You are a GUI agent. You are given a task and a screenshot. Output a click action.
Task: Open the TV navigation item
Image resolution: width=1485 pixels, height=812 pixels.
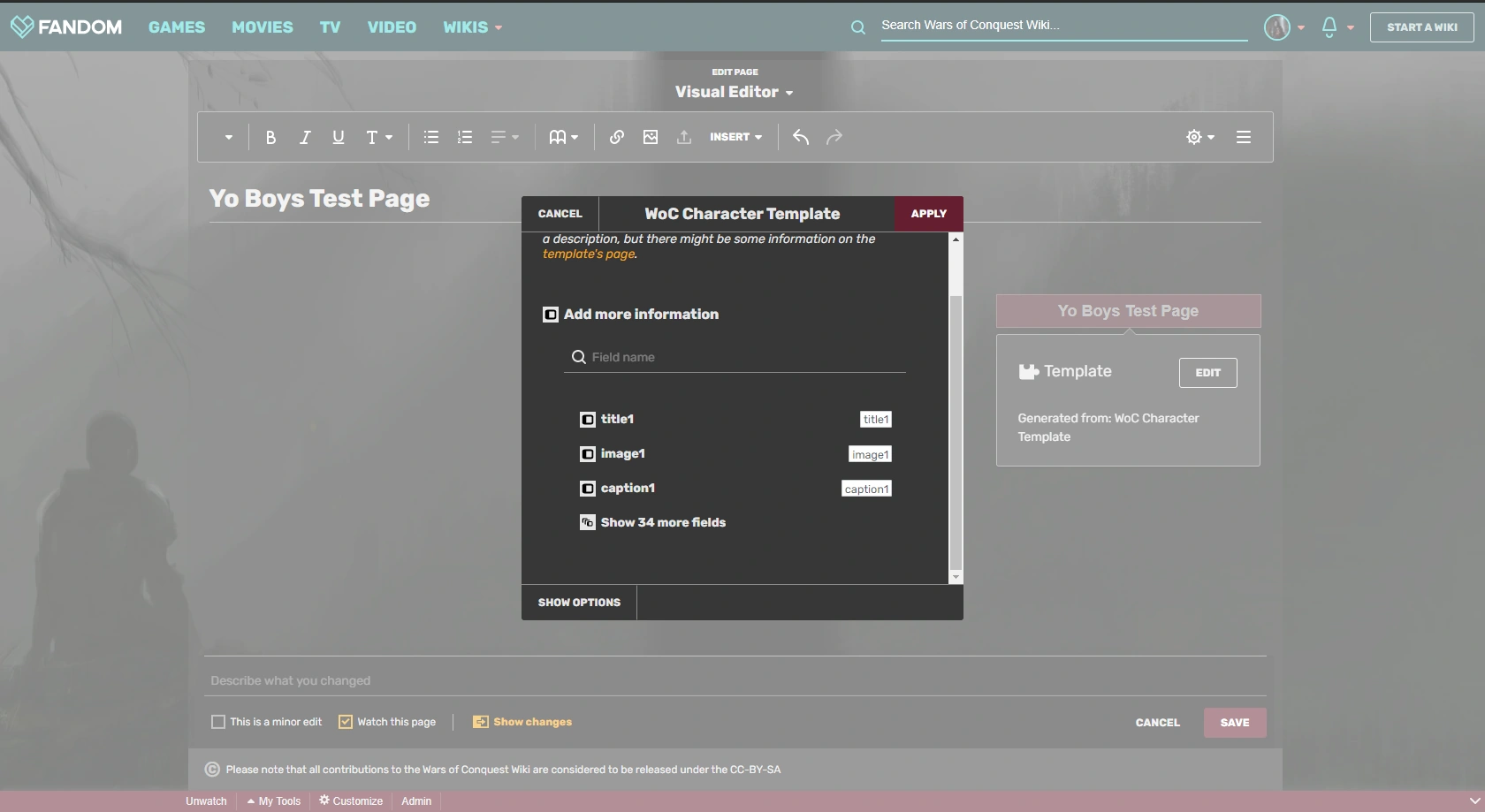[x=331, y=27]
